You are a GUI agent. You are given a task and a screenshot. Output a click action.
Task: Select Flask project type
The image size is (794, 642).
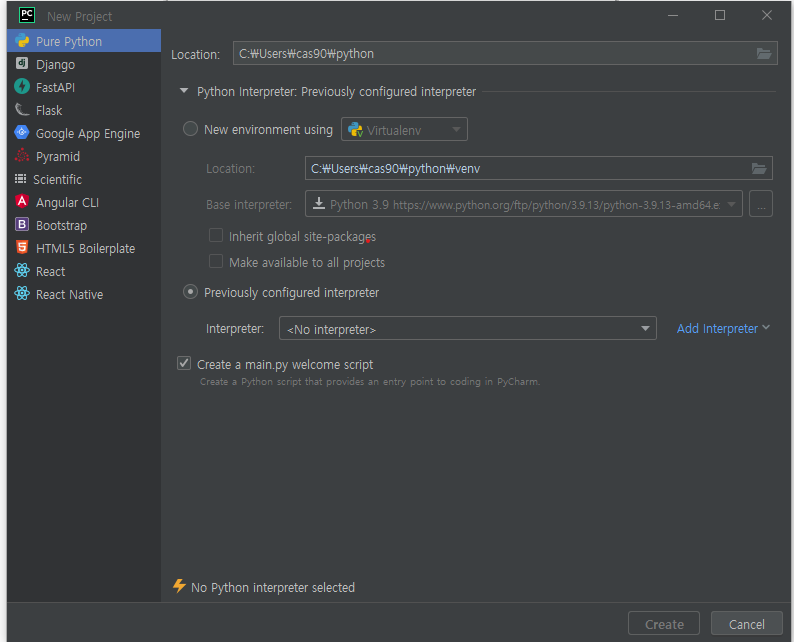point(84,110)
